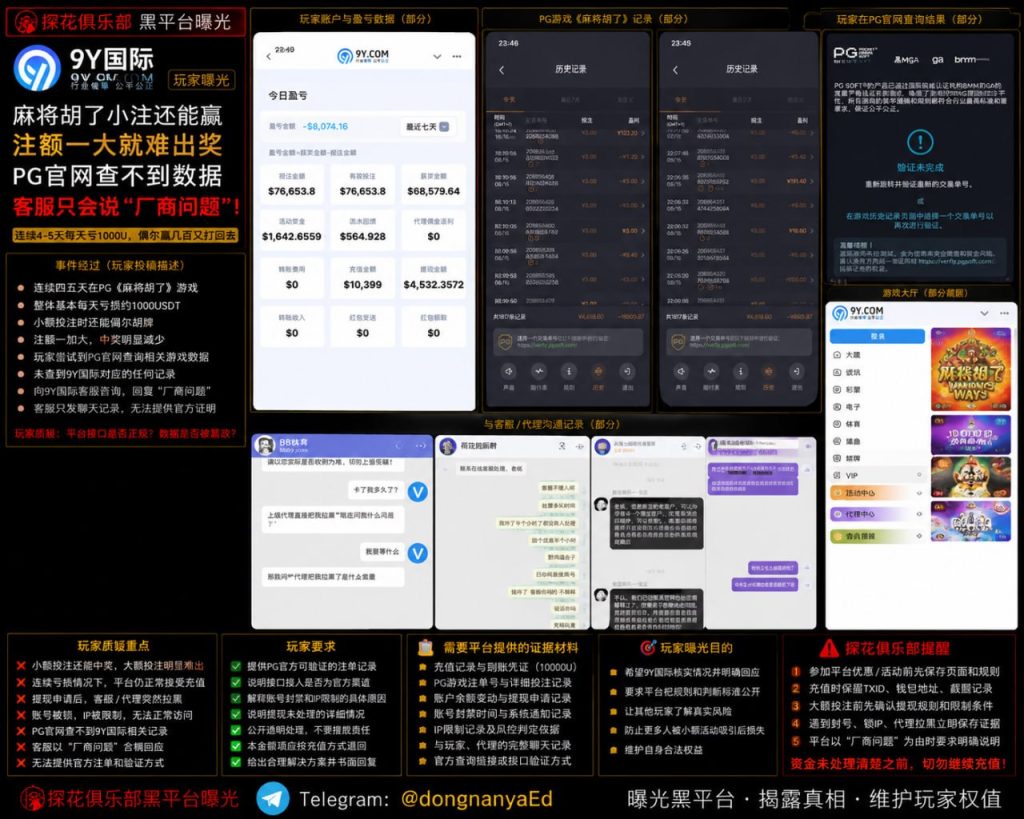
Task: Select the highlighted history icon on the 23:46 screen toolbar
Action: pyautogui.click(x=598, y=372)
